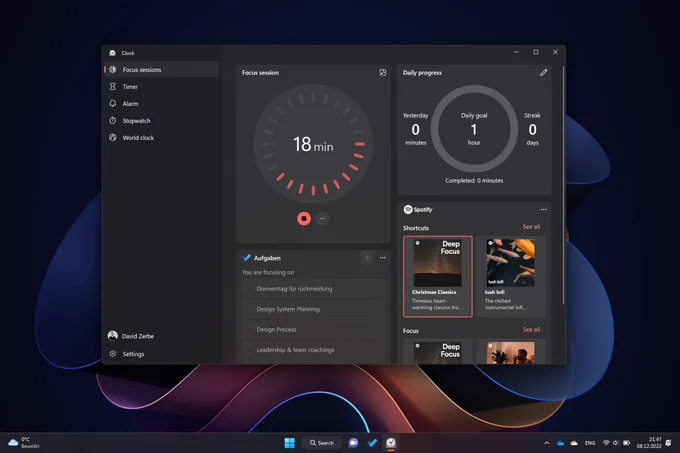Click the Clock app icon in the title bar

pyautogui.click(x=112, y=53)
